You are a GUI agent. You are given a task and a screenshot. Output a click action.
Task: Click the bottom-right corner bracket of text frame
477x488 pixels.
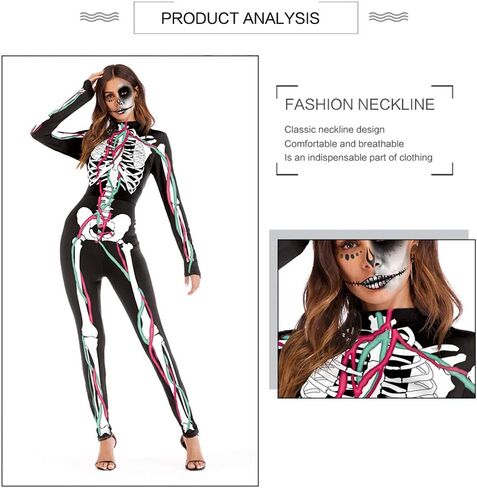443,169
